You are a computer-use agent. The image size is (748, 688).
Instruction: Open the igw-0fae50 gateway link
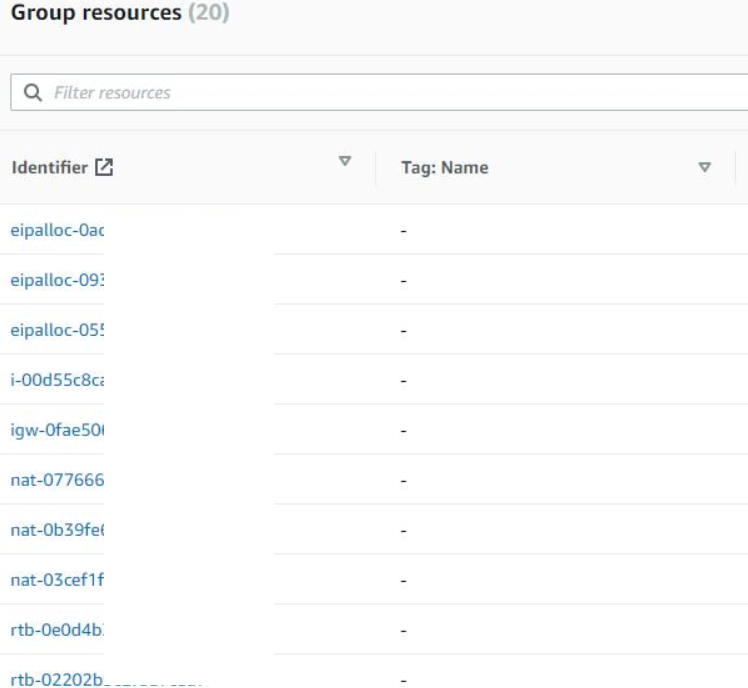(x=57, y=430)
